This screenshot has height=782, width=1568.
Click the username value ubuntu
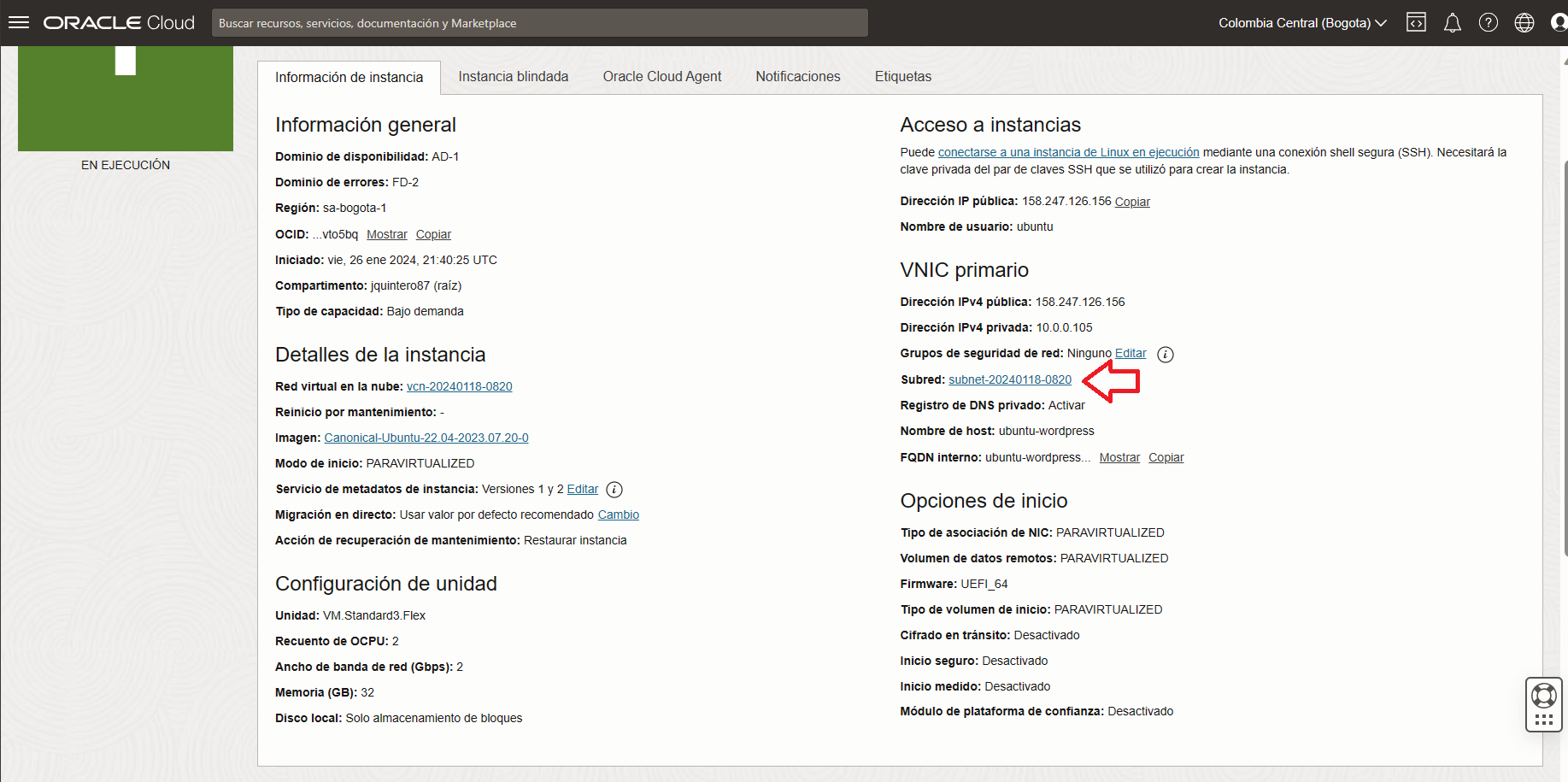(x=1035, y=226)
